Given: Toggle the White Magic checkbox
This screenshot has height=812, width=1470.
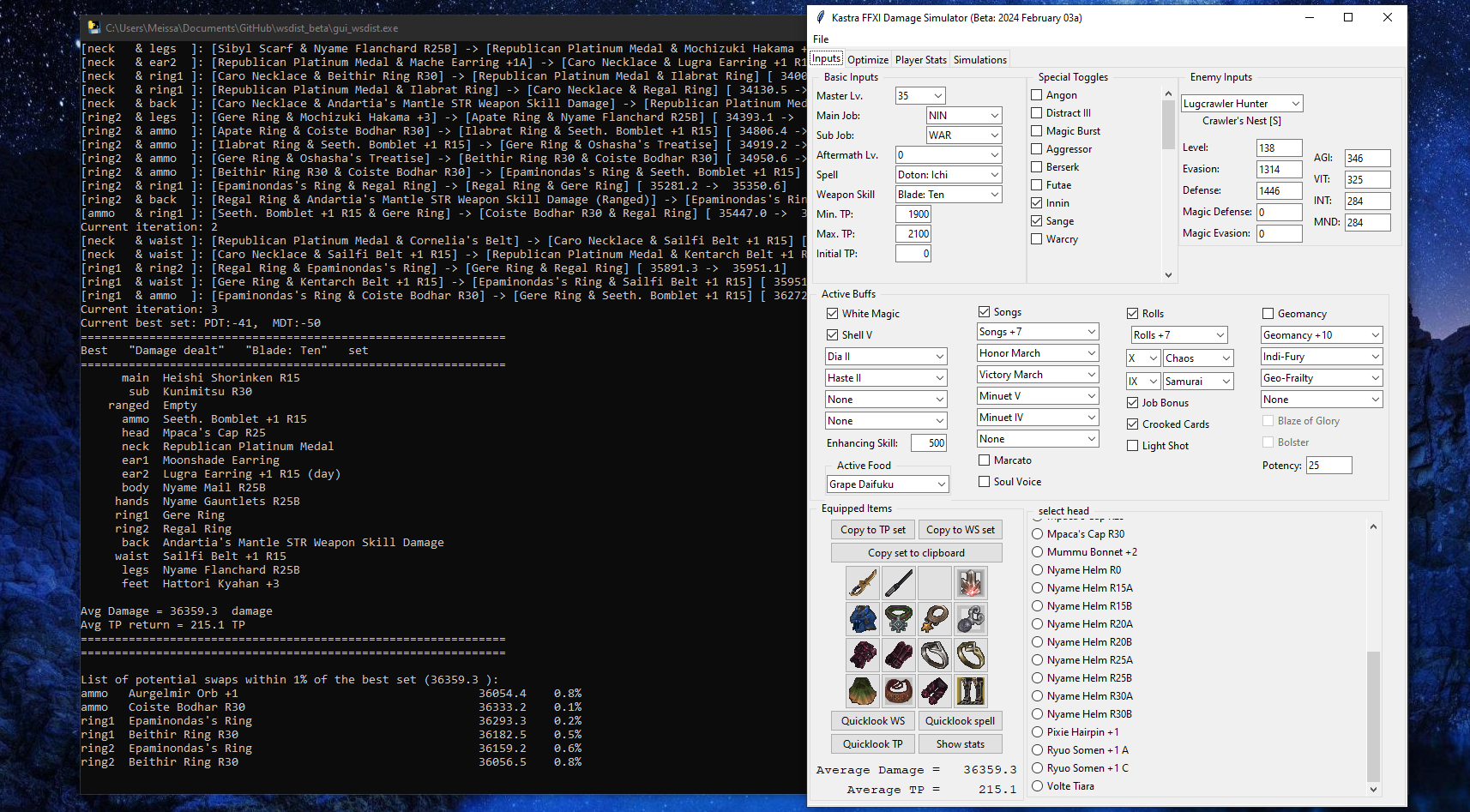Looking at the screenshot, I should [x=832, y=314].
